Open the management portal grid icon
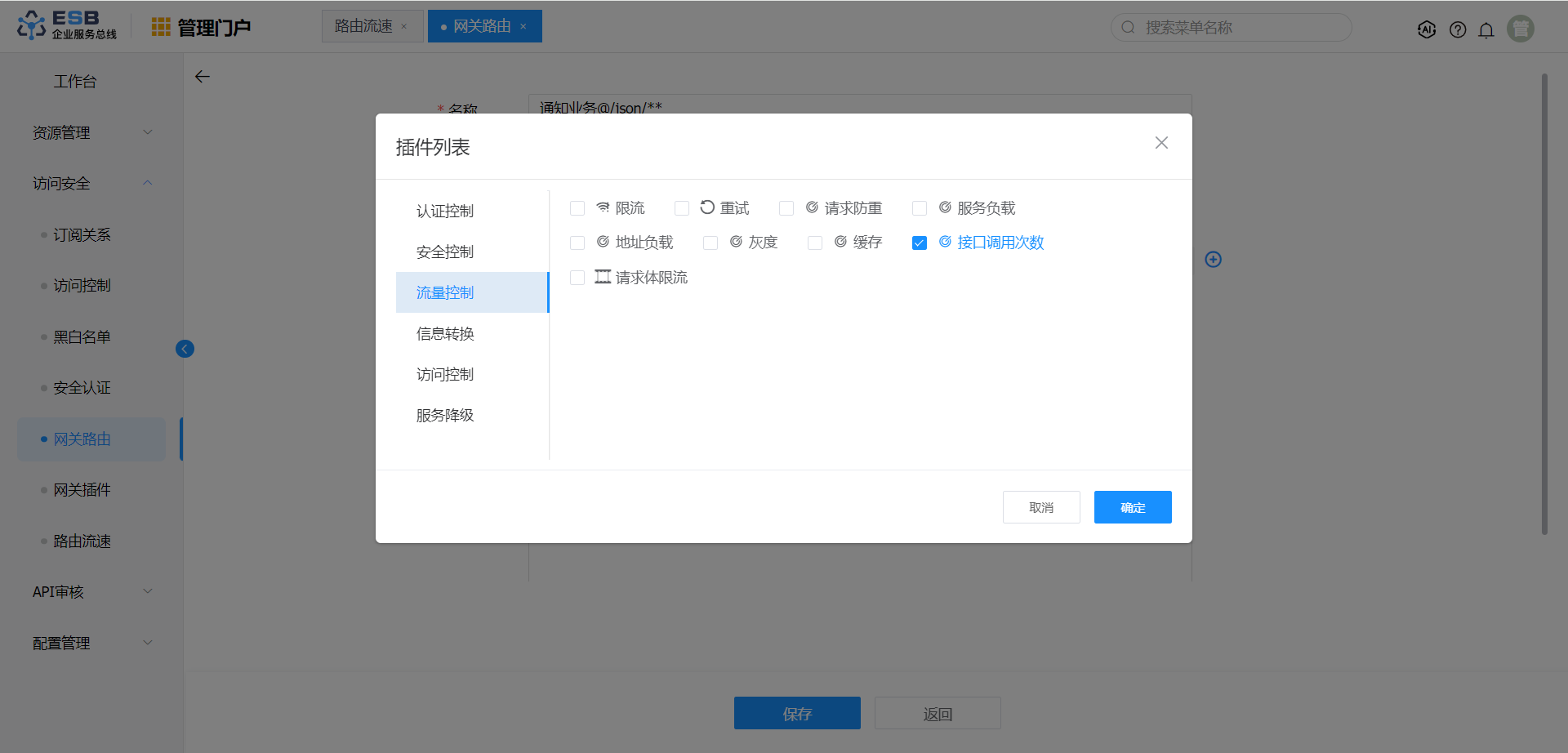1568x753 pixels. click(x=161, y=27)
